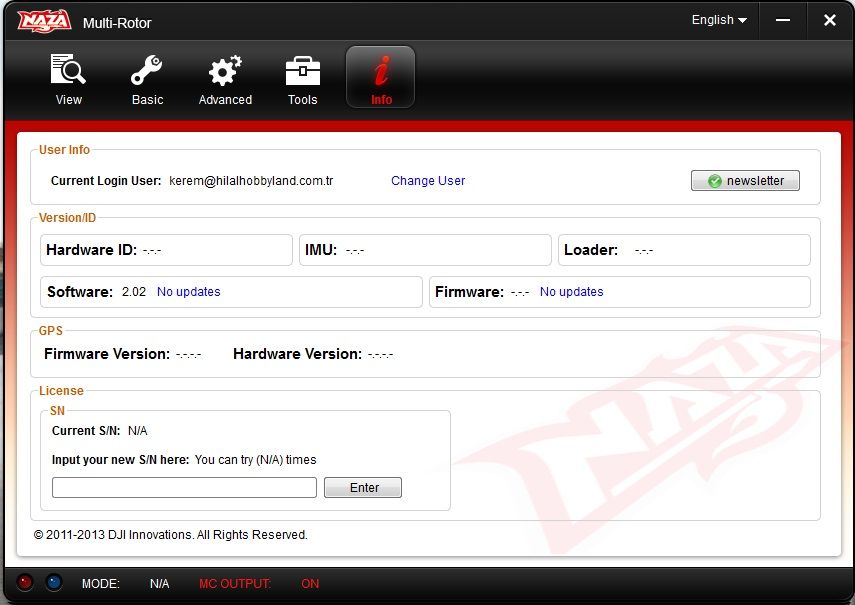Viewport: 855px width, 605px height.
Task: Switch to the Basic wrench tab
Action: tap(147, 80)
